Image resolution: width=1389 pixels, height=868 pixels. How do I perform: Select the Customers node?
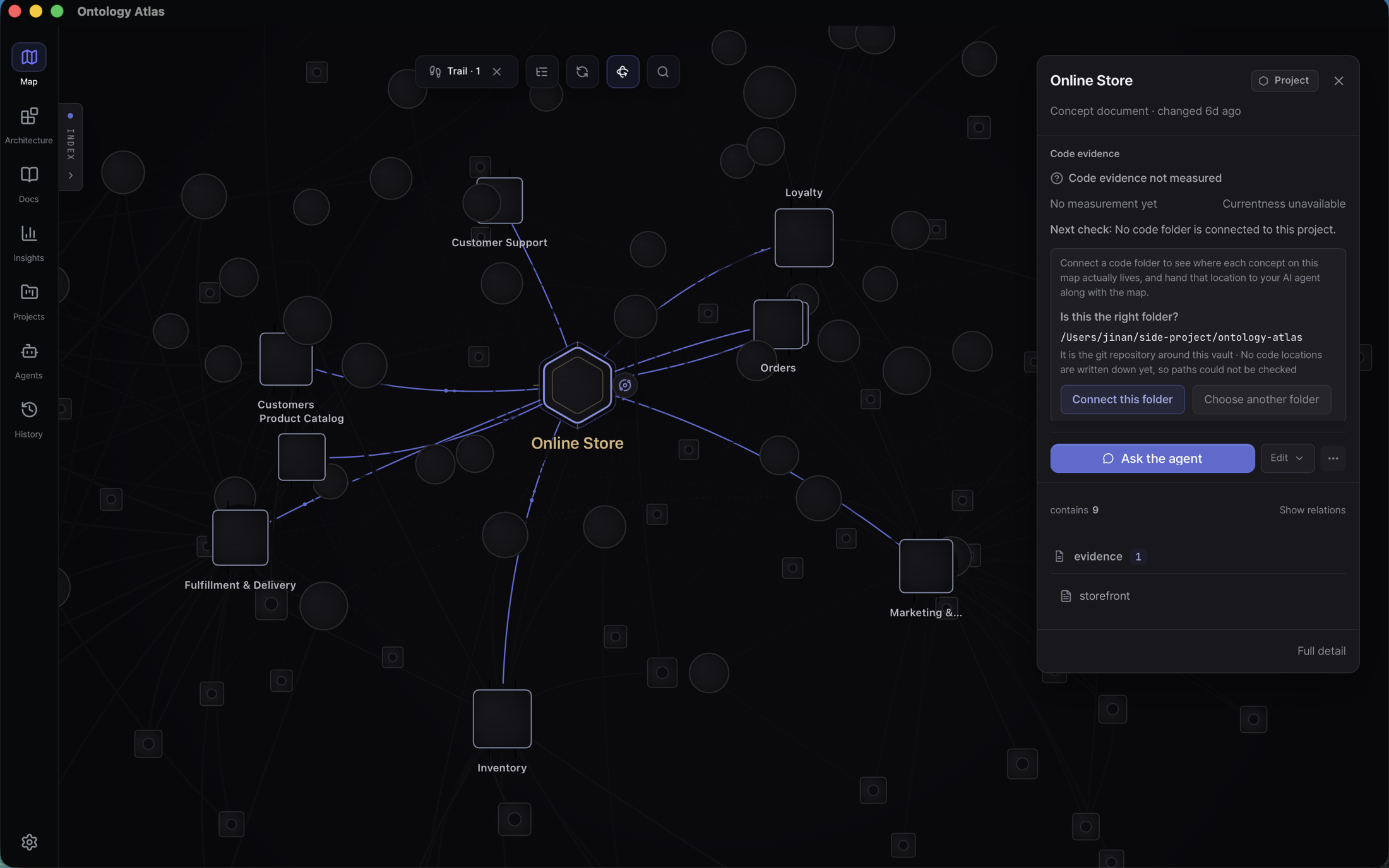pyautogui.click(x=286, y=359)
